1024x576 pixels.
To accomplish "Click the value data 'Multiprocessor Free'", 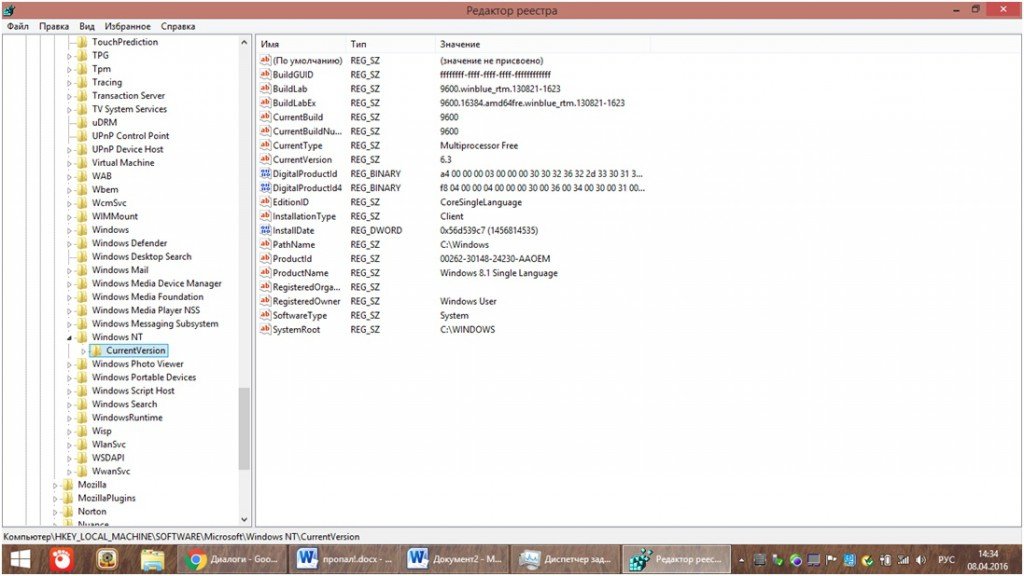I will click(x=479, y=145).
